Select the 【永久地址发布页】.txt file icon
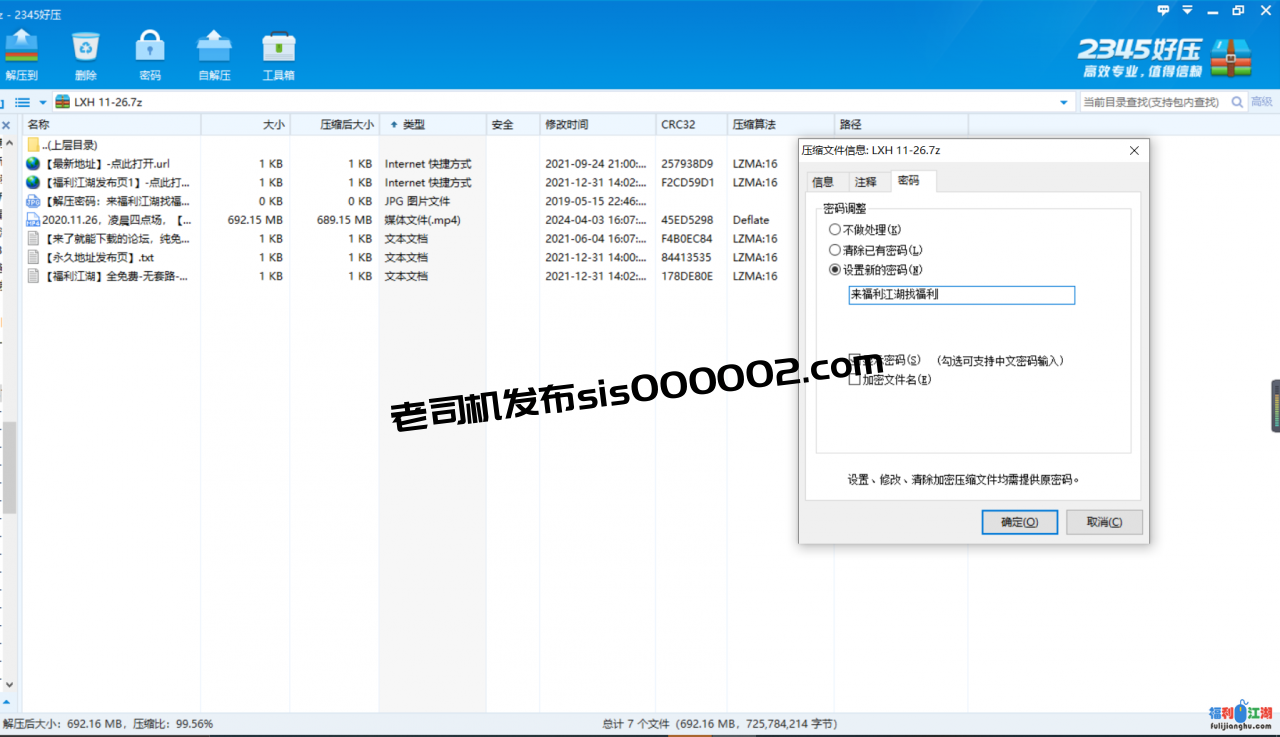The width and height of the screenshot is (1280, 737). click(x=33, y=257)
